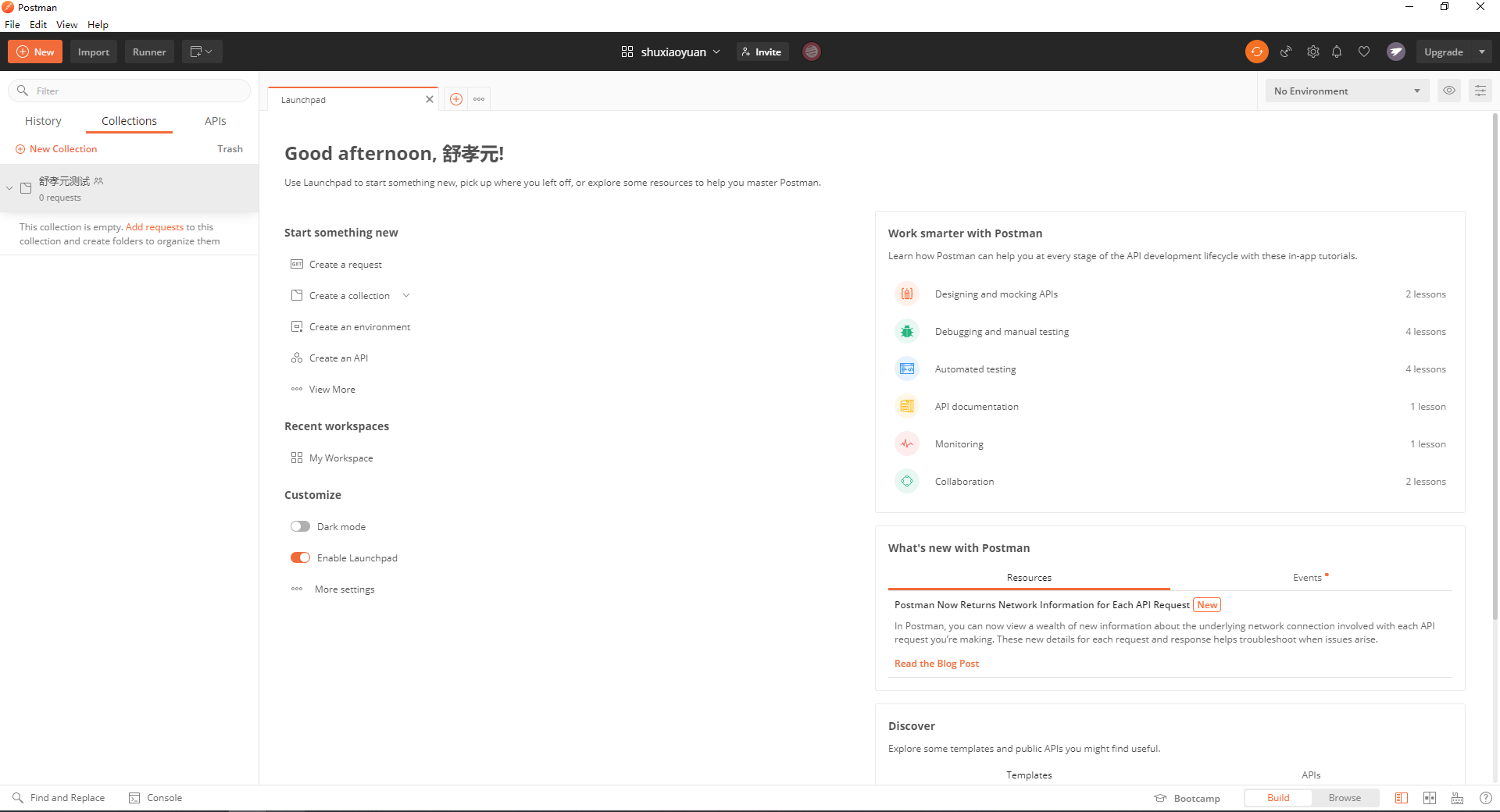Image resolution: width=1500 pixels, height=812 pixels.
Task: Open Find and Replace
Action: 59,798
